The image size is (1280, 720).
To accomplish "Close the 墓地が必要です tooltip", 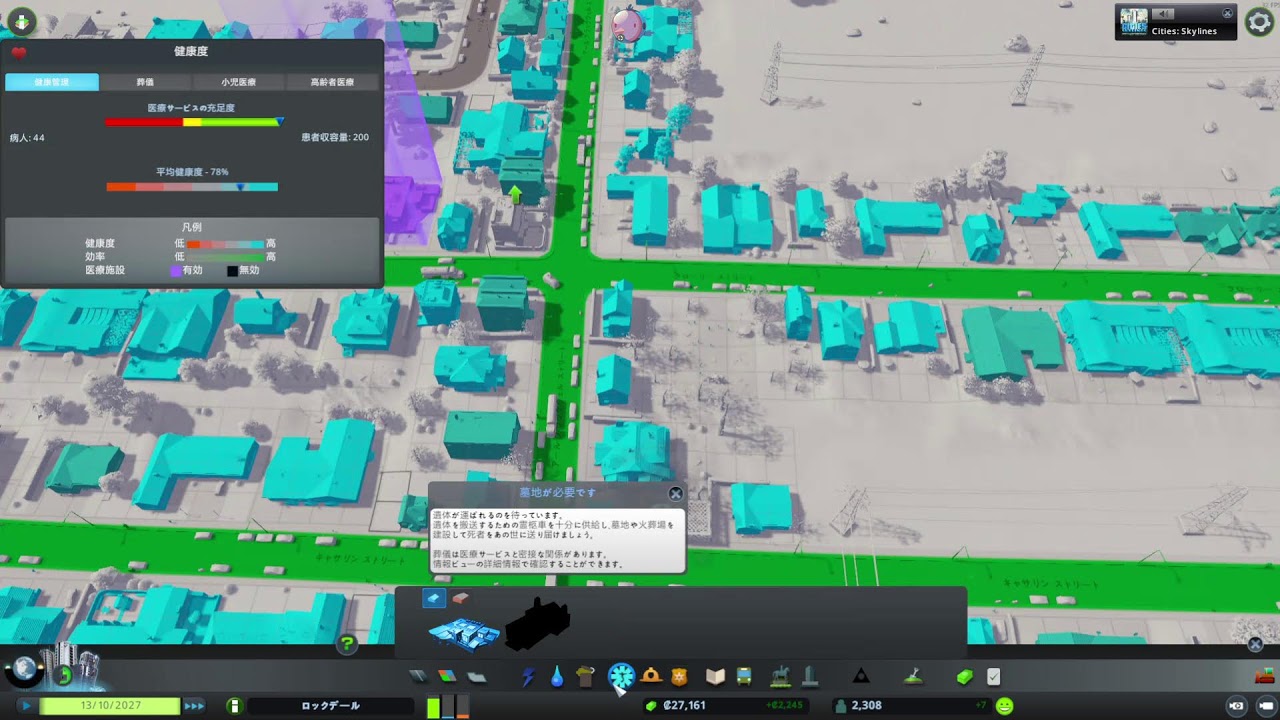I will point(676,493).
